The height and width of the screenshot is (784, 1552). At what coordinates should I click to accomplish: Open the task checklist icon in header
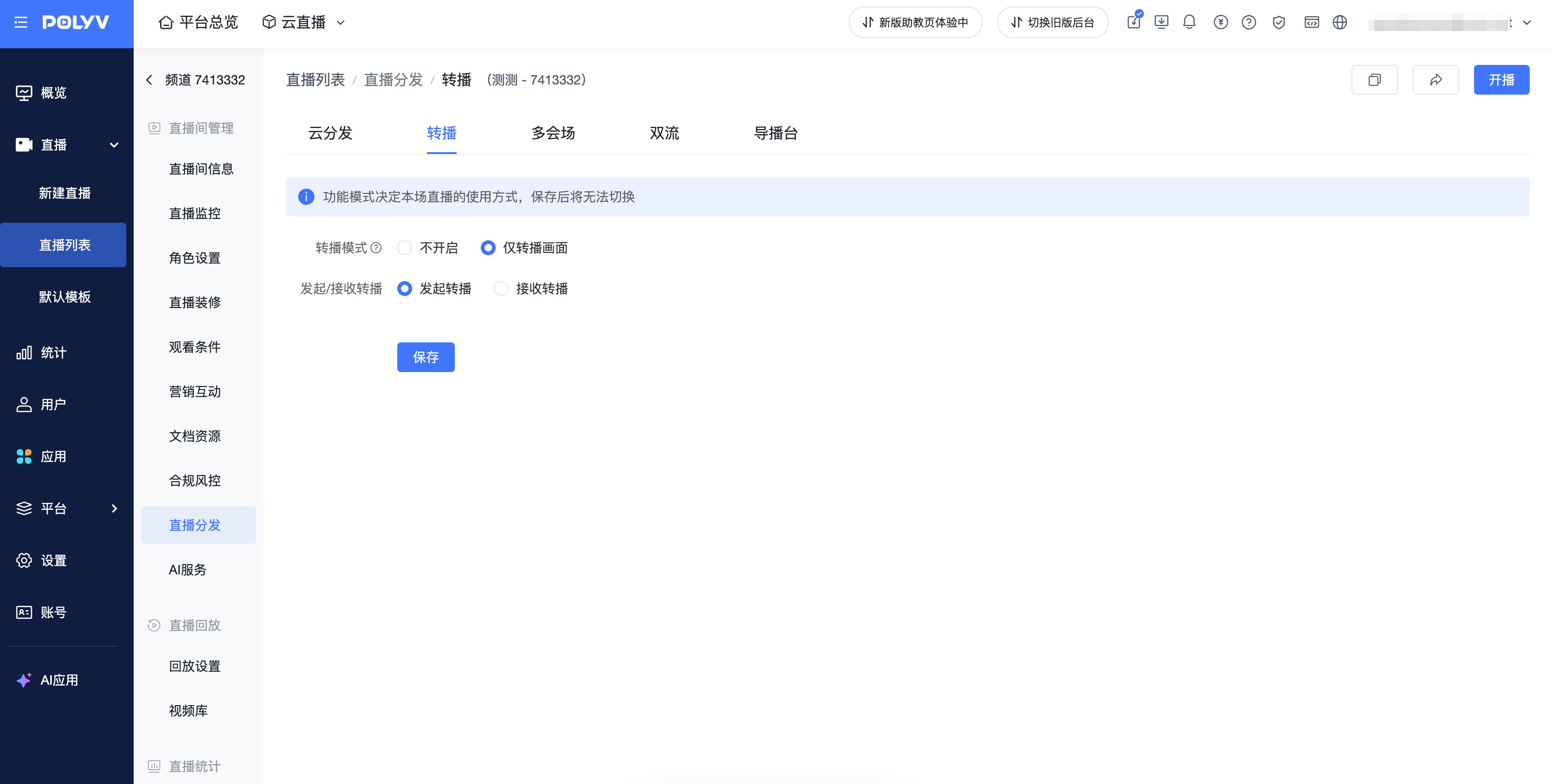pyautogui.click(x=1134, y=22)
